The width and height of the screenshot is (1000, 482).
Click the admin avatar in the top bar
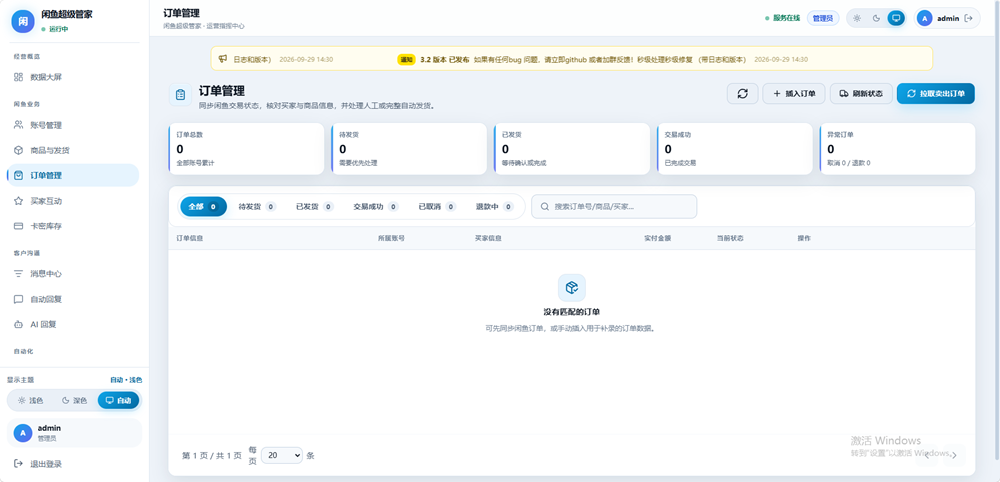point(924,18)
